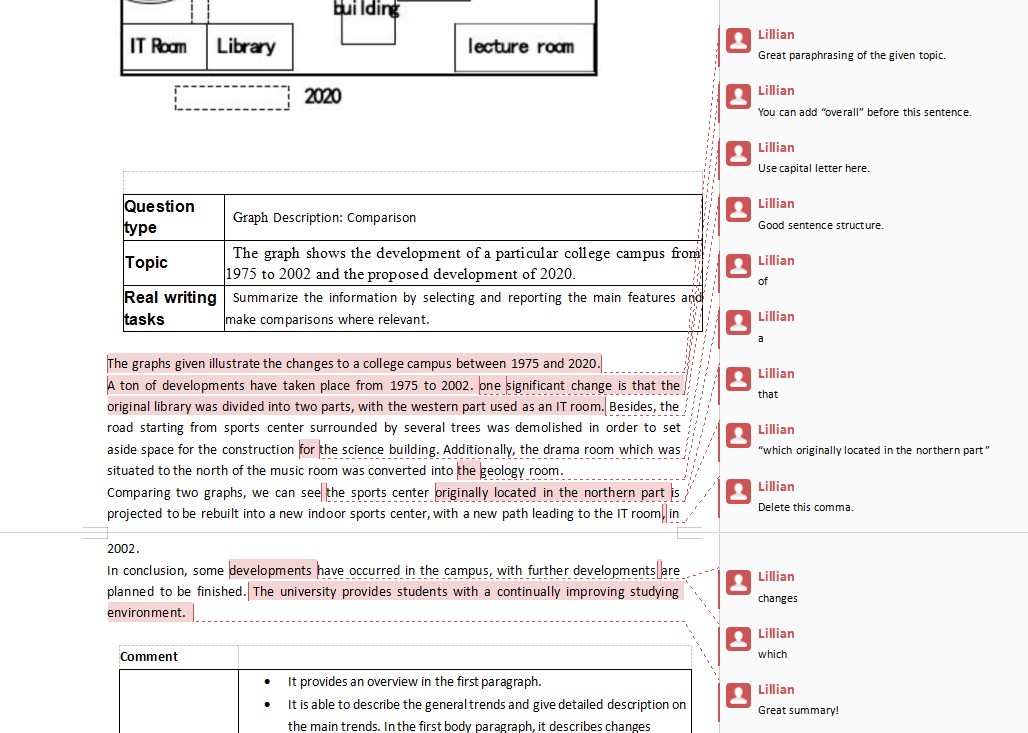Click the "Topic" label cell in the table
Screen dimensions: 1028x733
174,263
